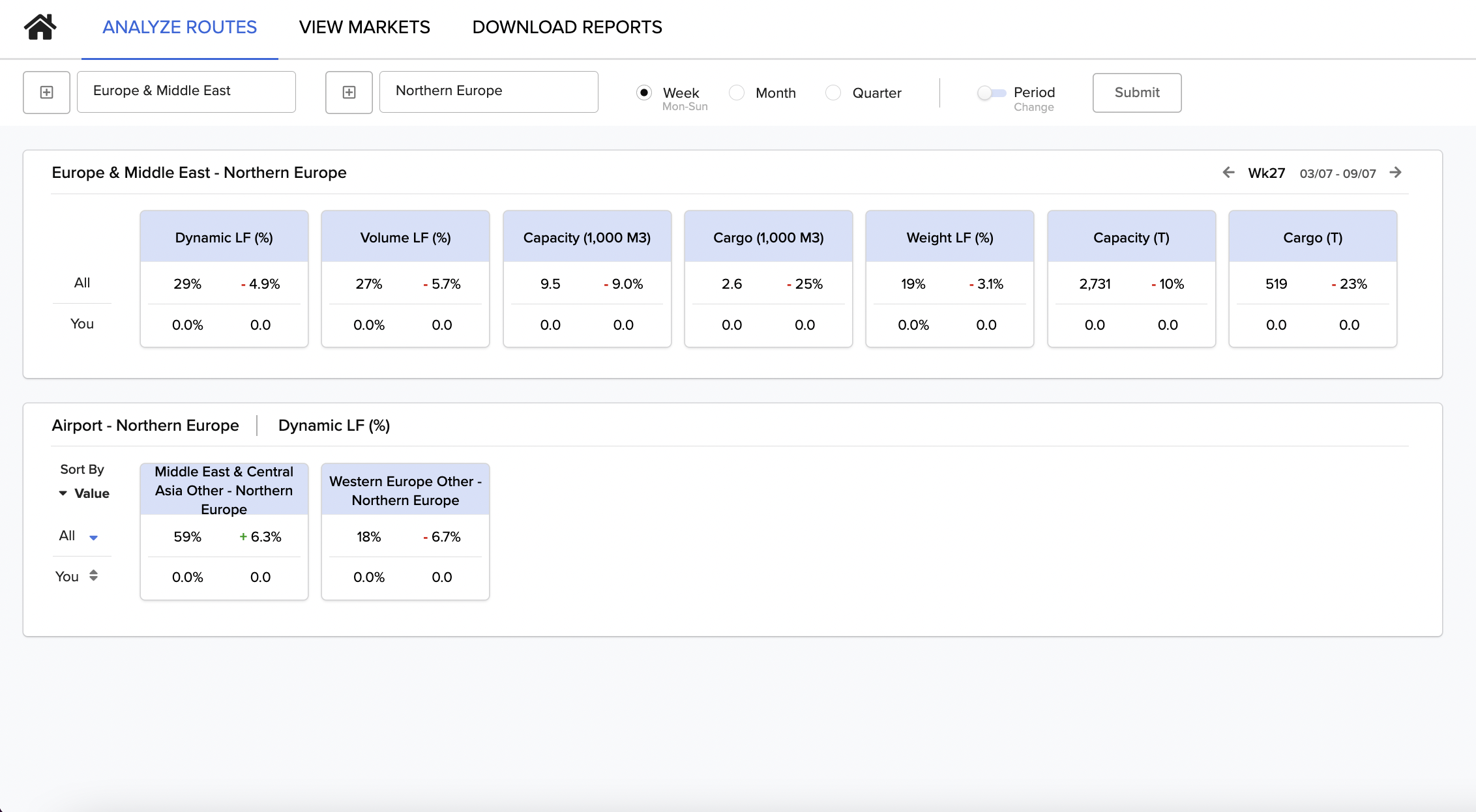Click the - 10% Capacity (T) change
The image size is (1476, 812).
pyautogui.click(x=1168, y=284)
